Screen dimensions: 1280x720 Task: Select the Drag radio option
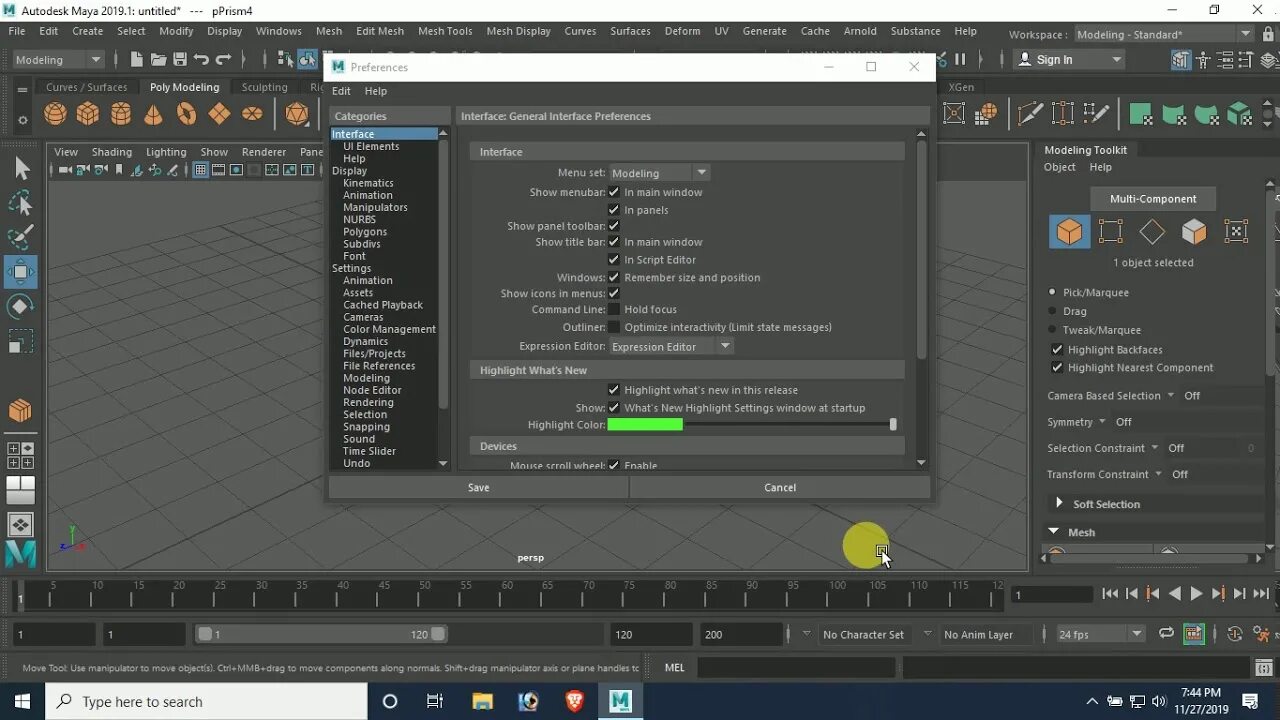pos(1052,311)
